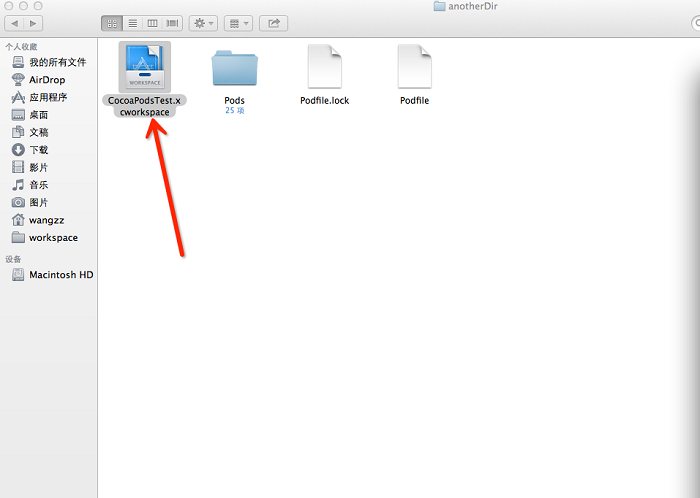Open 应用程序 in the sidebar
The image size is (700, 498).
pyautogui.click(x=49, y=97)
